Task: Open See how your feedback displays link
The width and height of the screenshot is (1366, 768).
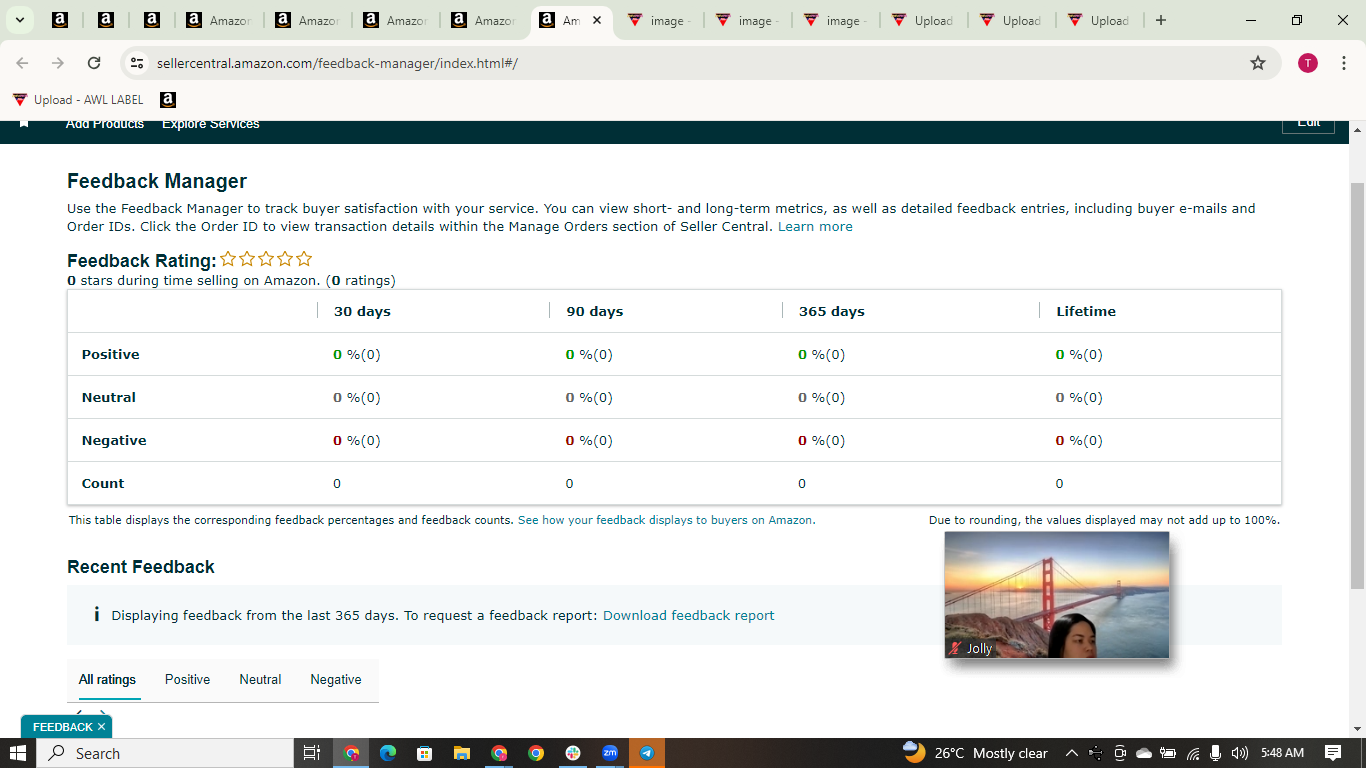Action: click(x=666, y=520)
